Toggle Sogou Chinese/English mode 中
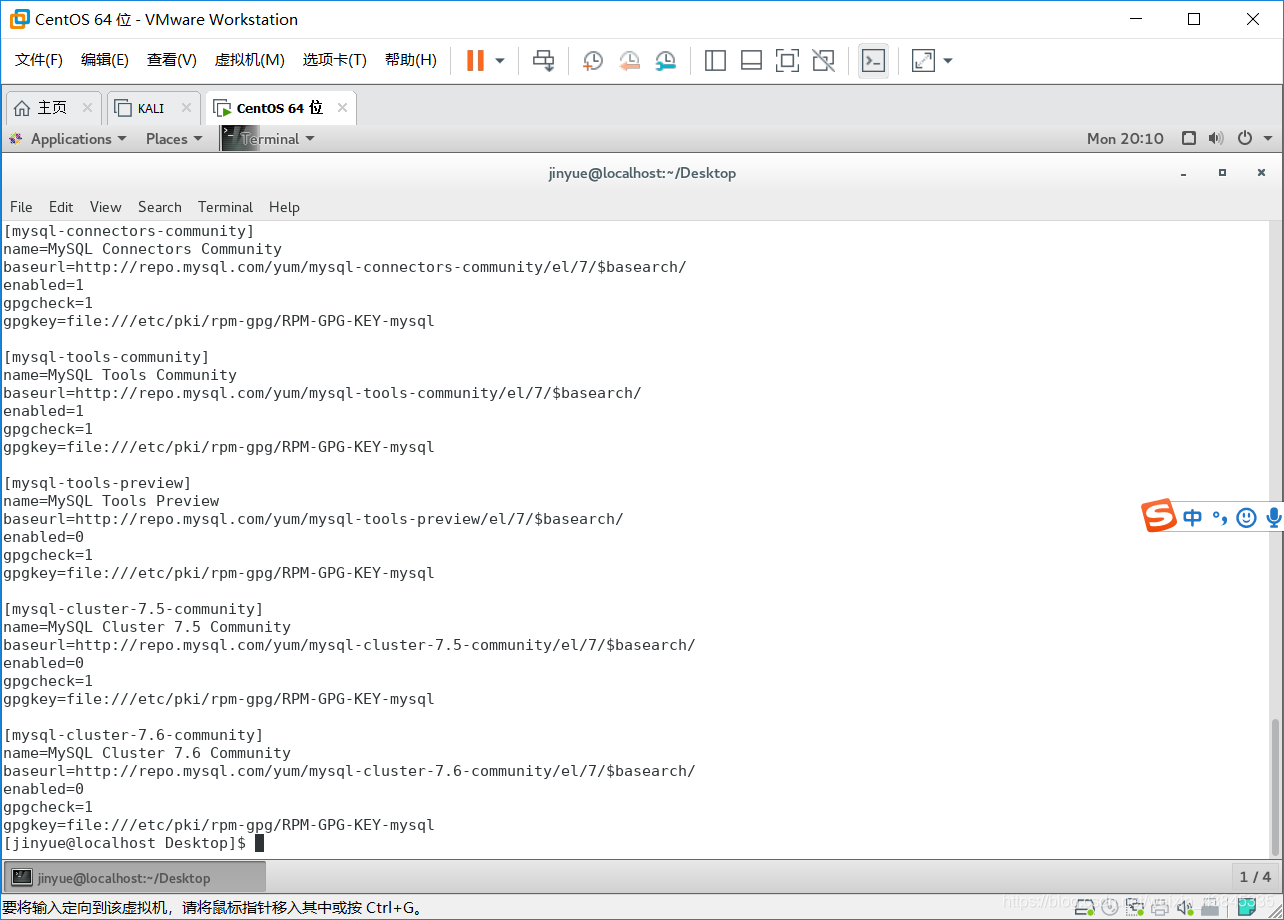 (x=1192, y=517)
